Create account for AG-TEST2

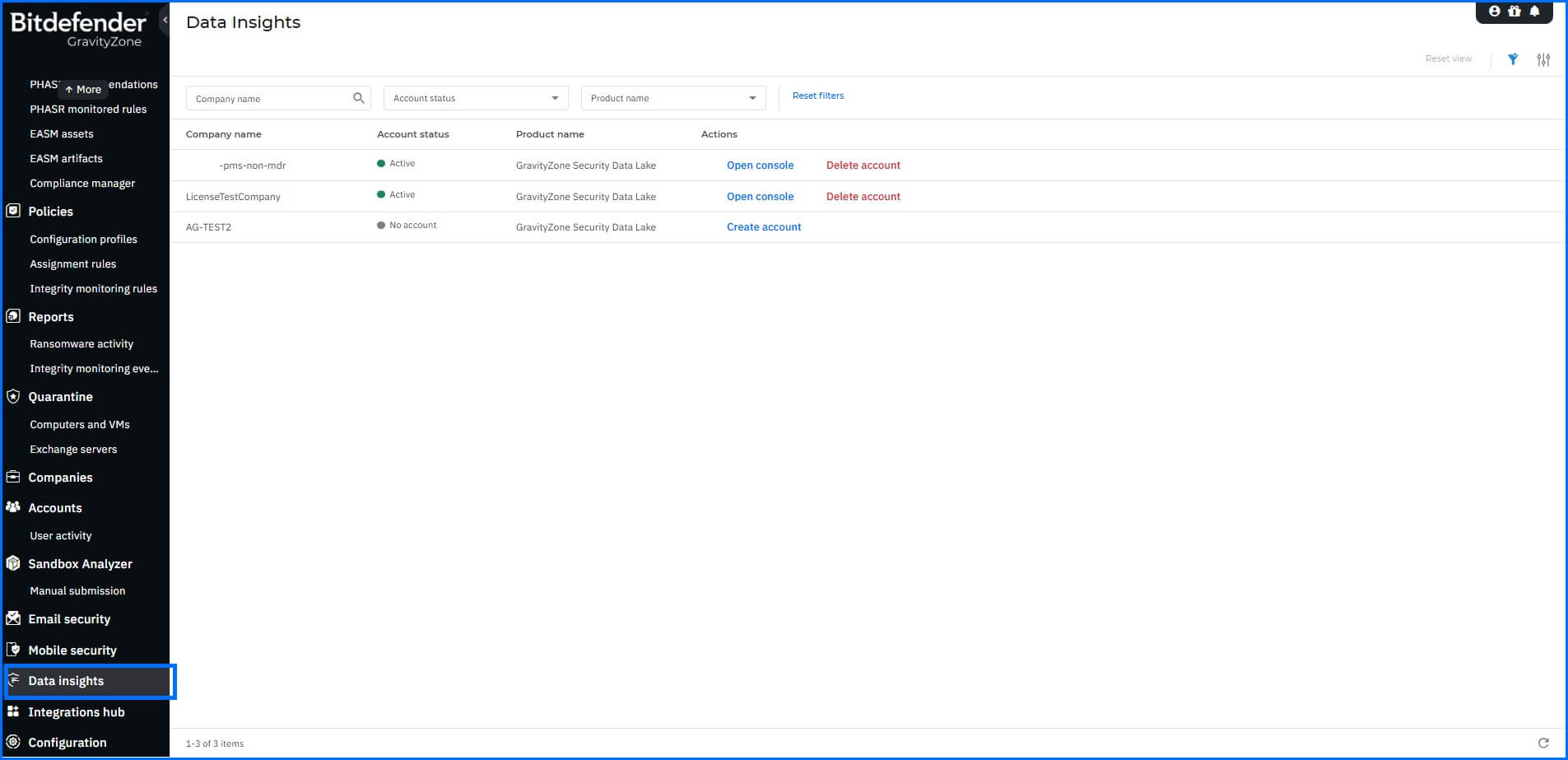[763, 226]
